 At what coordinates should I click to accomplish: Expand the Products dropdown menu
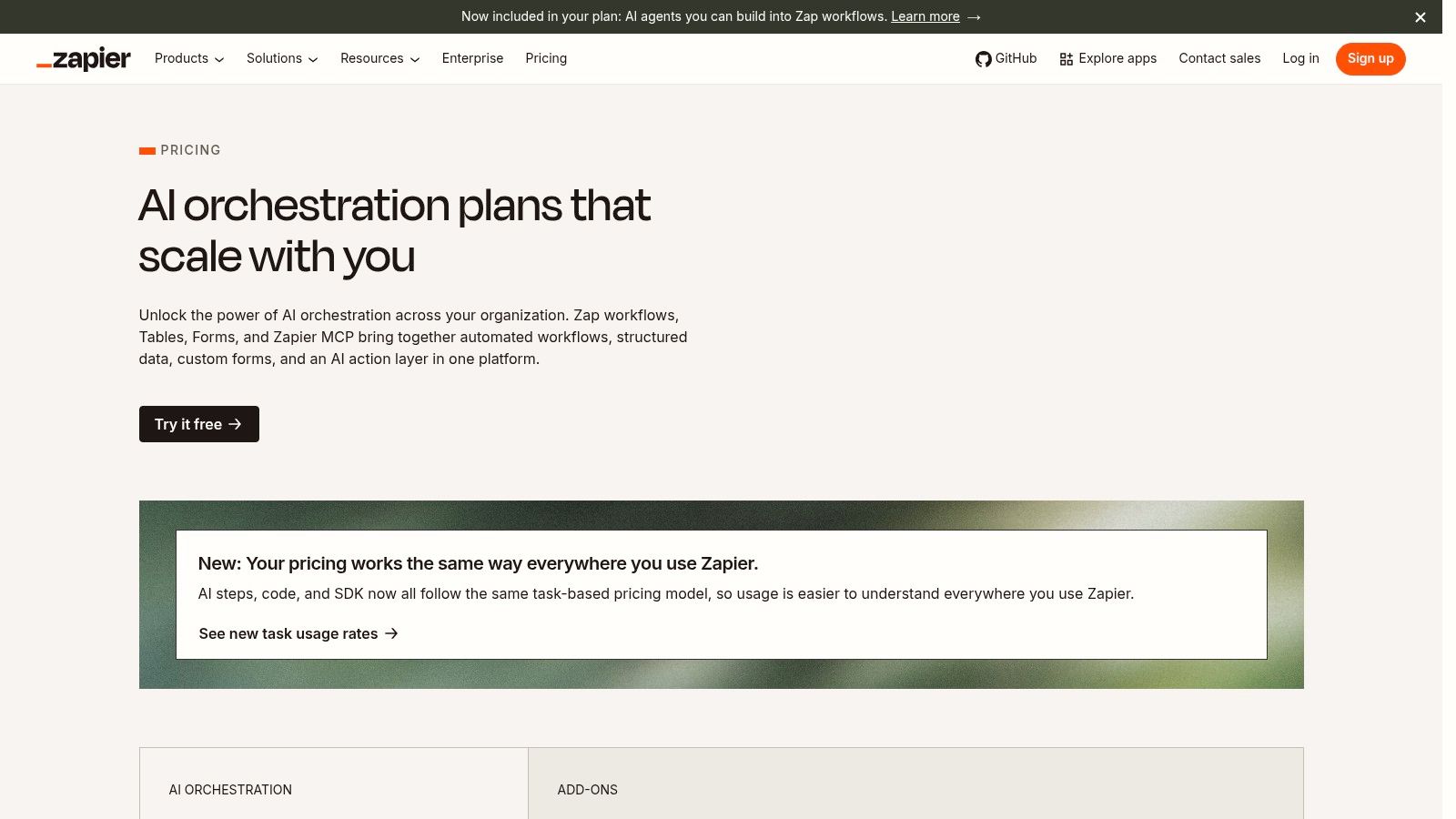coord(189,58)
